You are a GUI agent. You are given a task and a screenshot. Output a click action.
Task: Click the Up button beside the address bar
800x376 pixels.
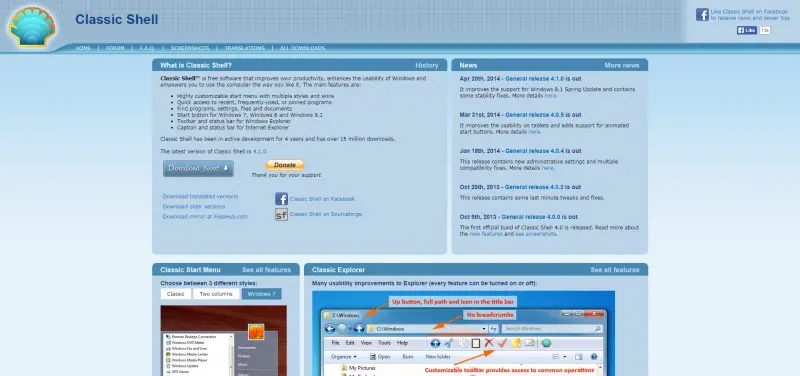click(359, 329)
